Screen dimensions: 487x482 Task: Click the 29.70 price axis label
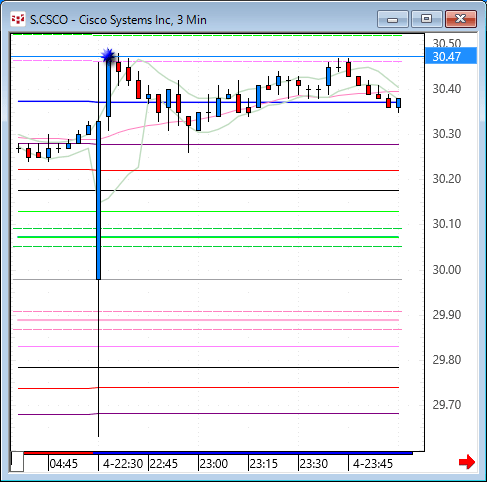[x=447, y=405]
